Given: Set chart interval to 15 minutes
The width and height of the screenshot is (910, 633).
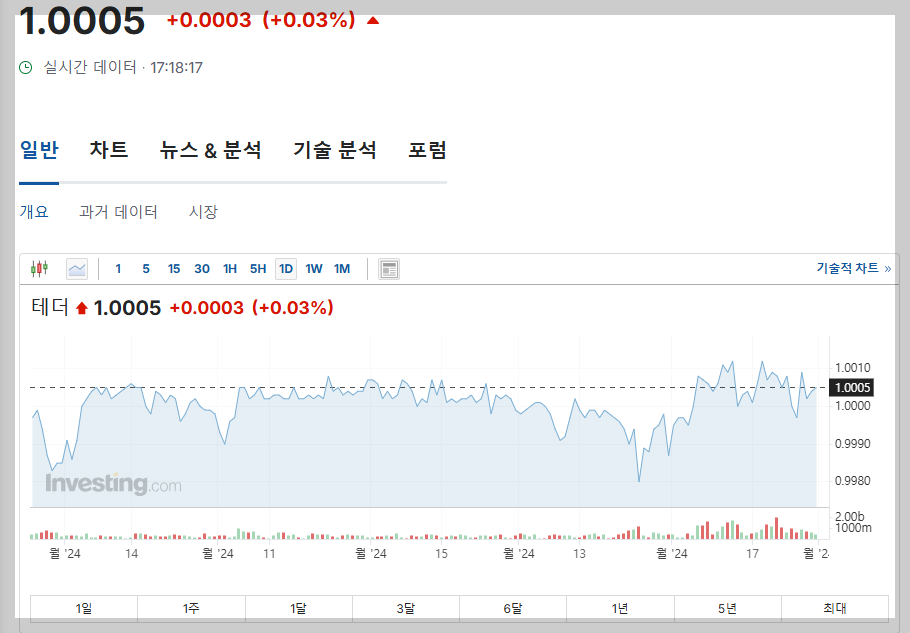Looking at the screenshot, I should pos(174,269).
